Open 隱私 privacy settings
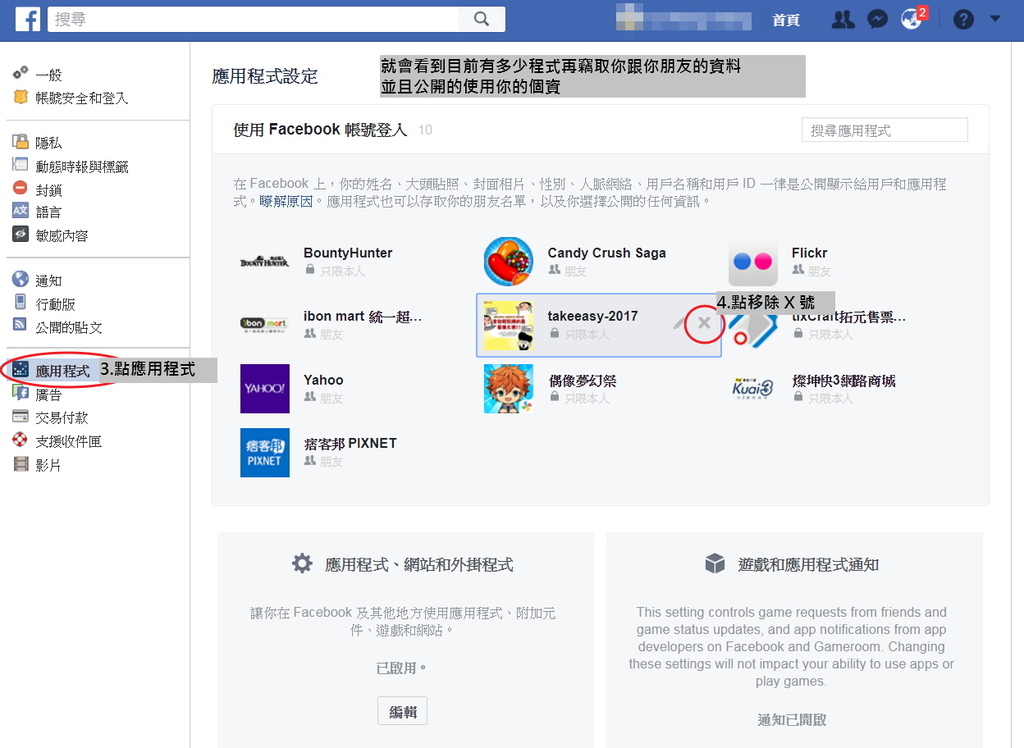 (x=48, y=143)
